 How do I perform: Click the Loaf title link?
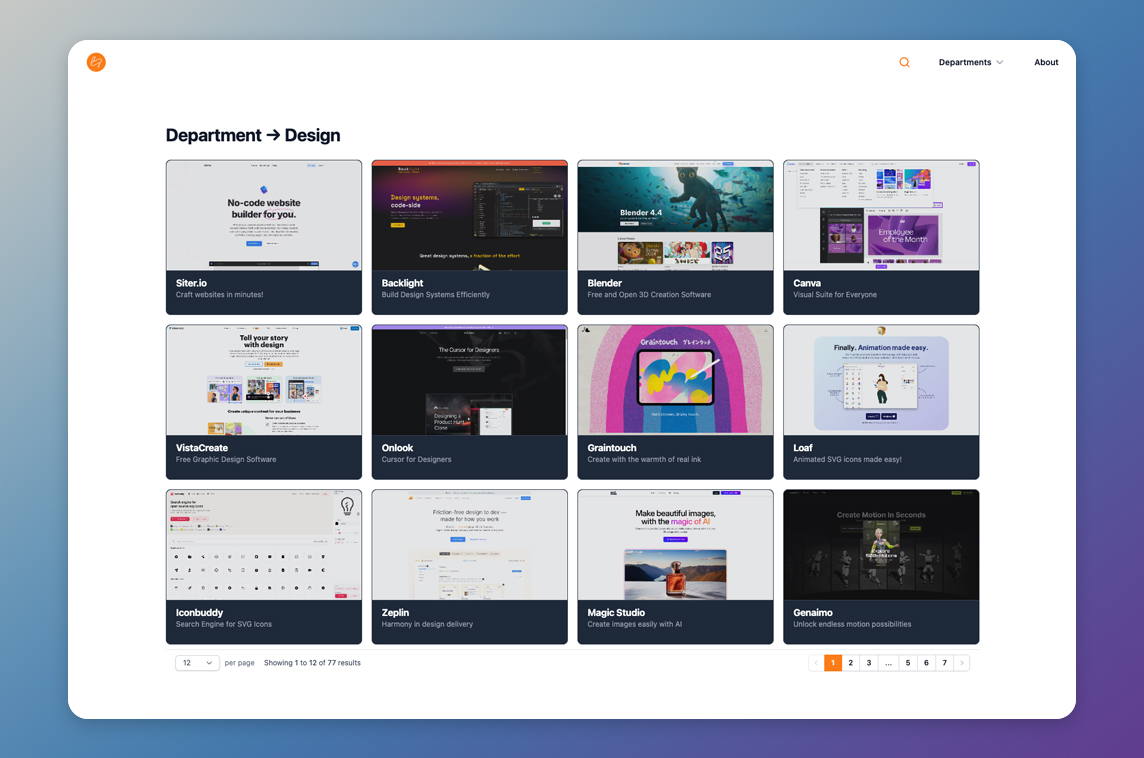click(x=803, y=448)
